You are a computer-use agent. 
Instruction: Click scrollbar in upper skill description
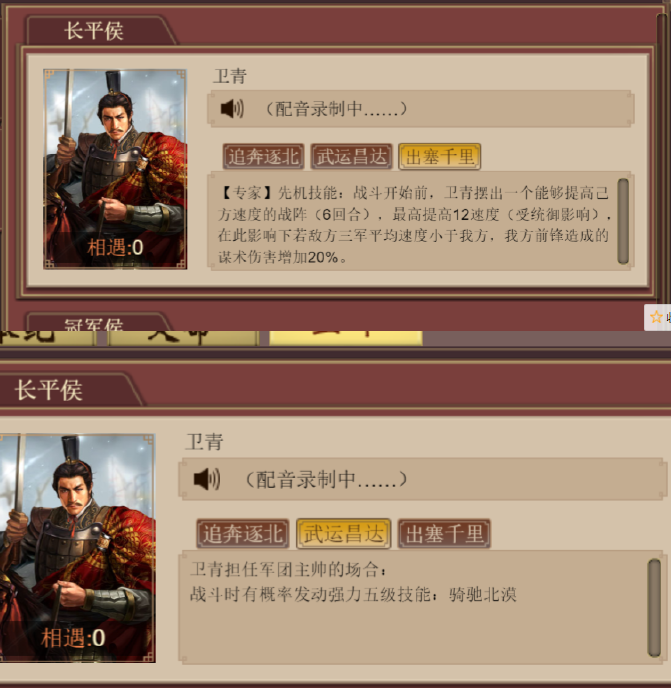623,221
